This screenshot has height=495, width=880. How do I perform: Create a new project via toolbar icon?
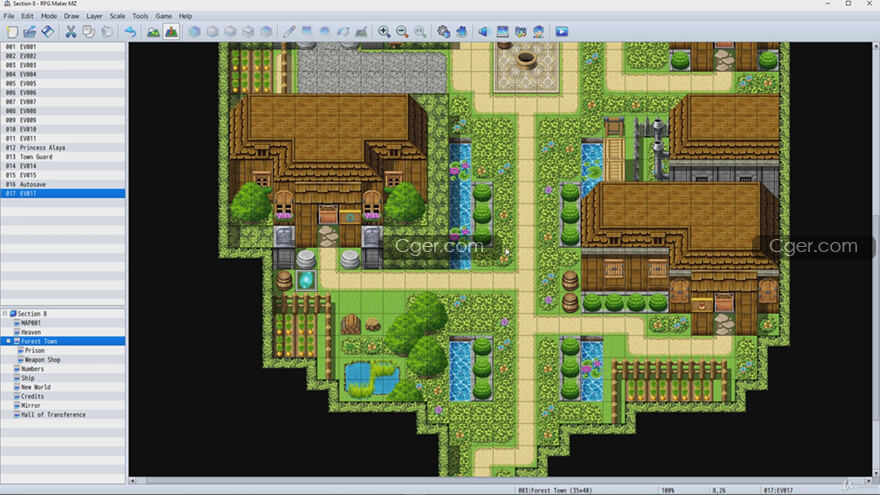pos(12,31)
